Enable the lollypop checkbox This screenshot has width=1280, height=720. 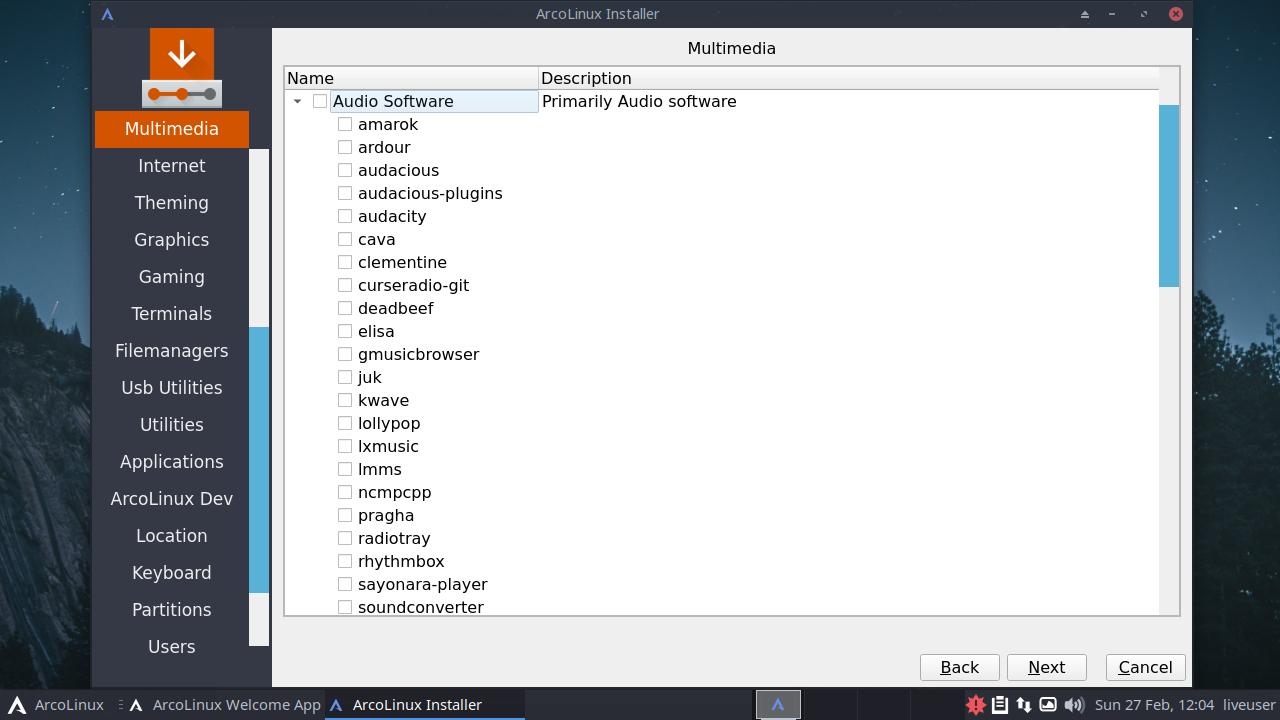click(x=345, y=423)
